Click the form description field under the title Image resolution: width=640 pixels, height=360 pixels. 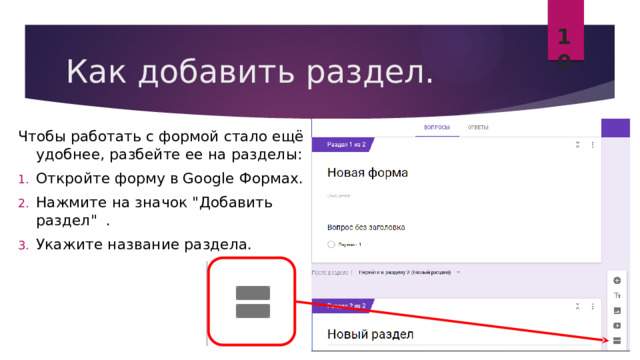pos(339,196)
